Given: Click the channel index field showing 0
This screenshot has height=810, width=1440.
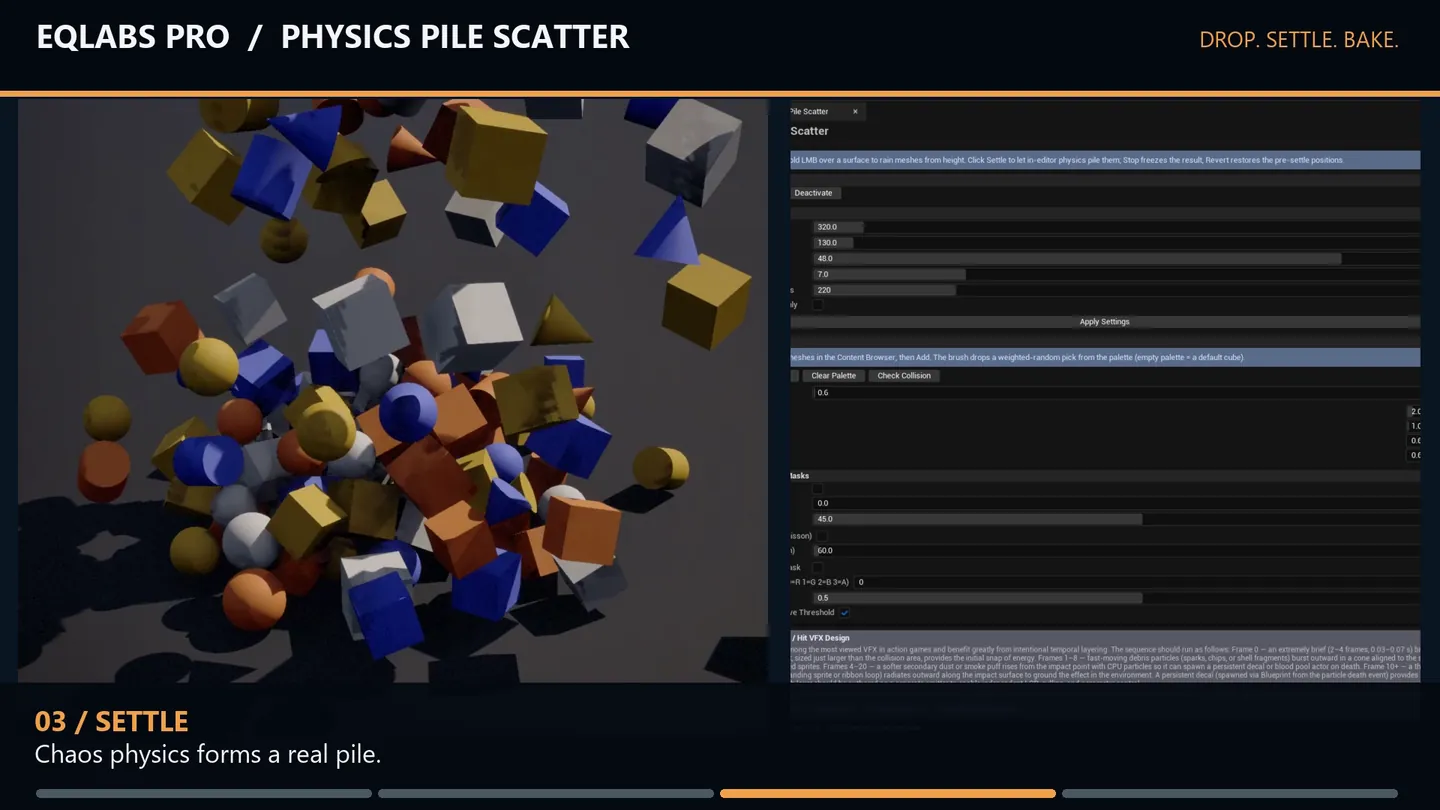Looking at the screenshot, I should point(1137,582).
